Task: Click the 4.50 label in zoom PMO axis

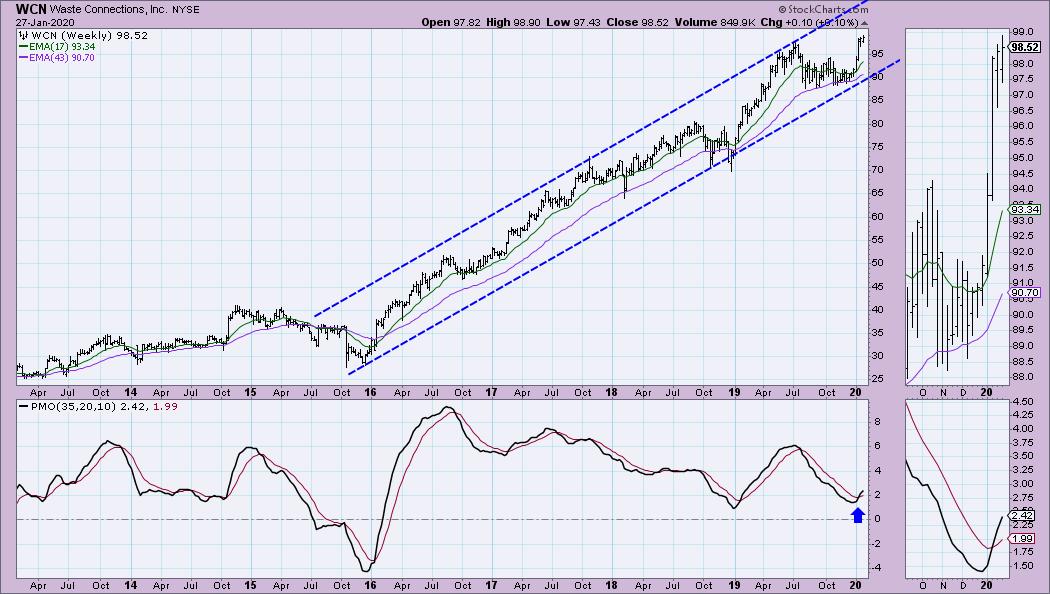Action: 1023,402
